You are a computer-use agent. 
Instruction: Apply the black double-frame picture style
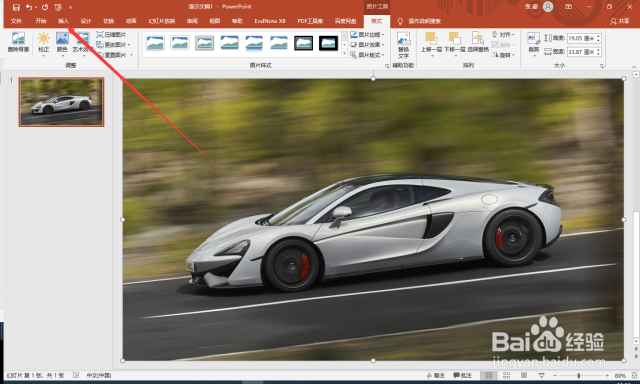point(303,43)
